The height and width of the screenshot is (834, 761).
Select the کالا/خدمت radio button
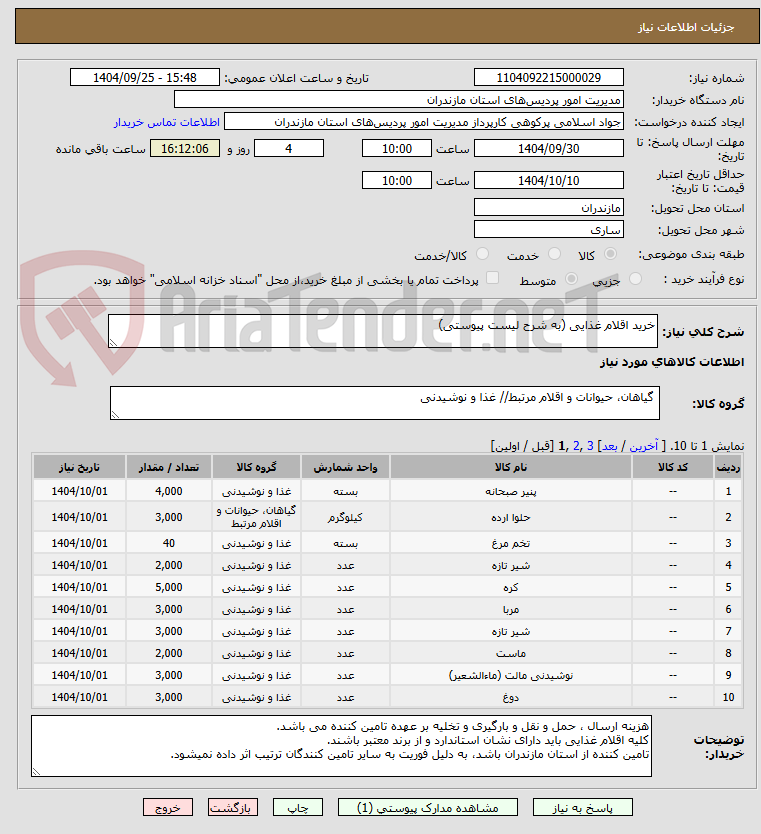tap(482, 254)
